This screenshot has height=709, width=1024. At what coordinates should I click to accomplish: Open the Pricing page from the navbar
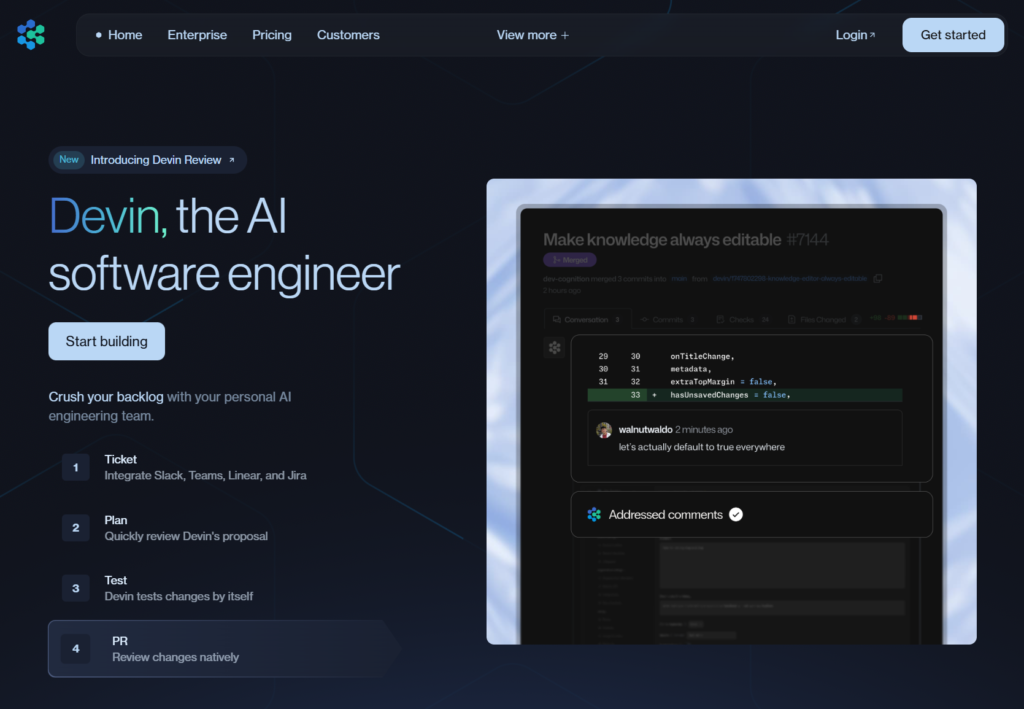(271, 34)
